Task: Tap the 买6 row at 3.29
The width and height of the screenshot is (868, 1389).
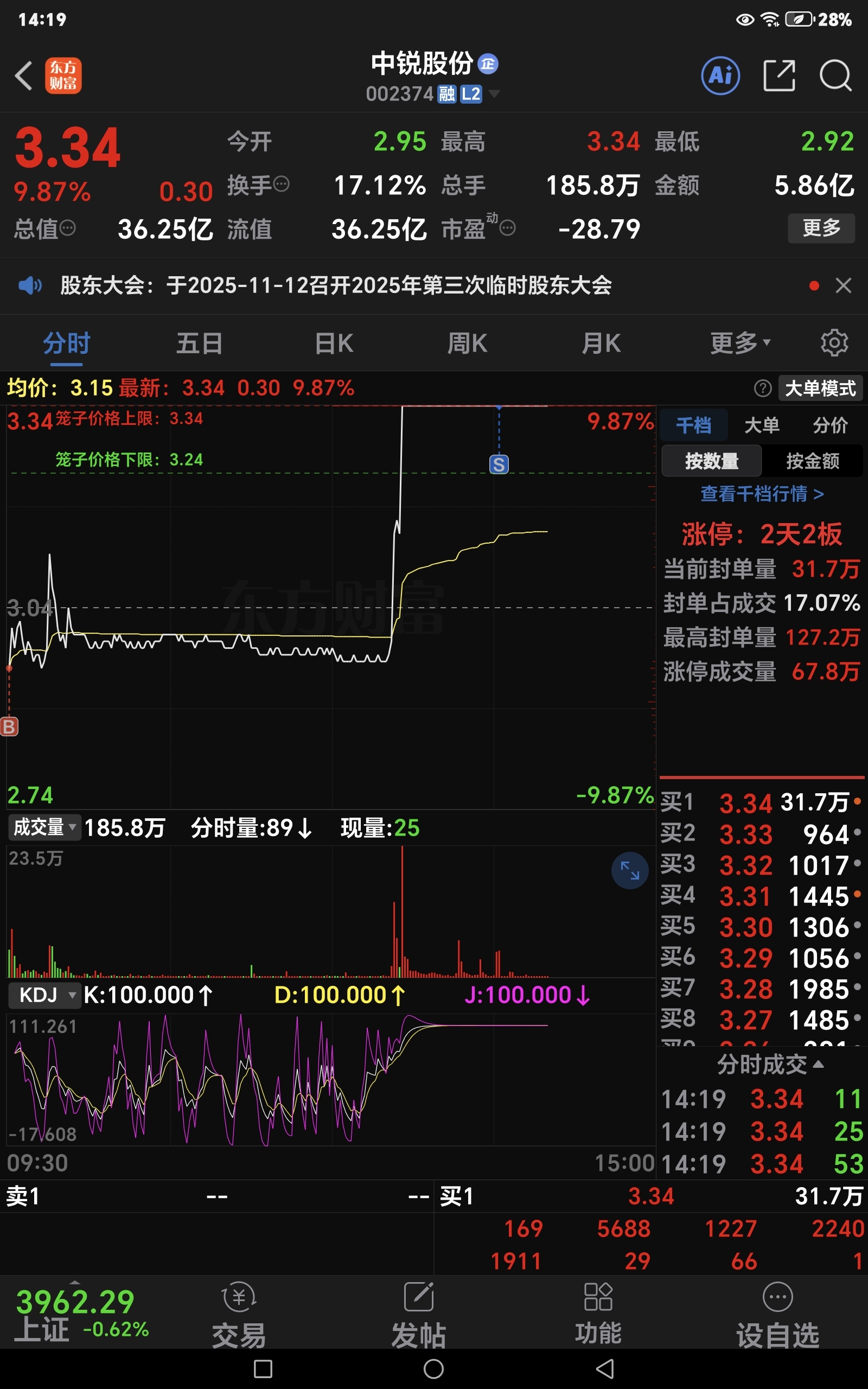Action: [x=761, y=958]
